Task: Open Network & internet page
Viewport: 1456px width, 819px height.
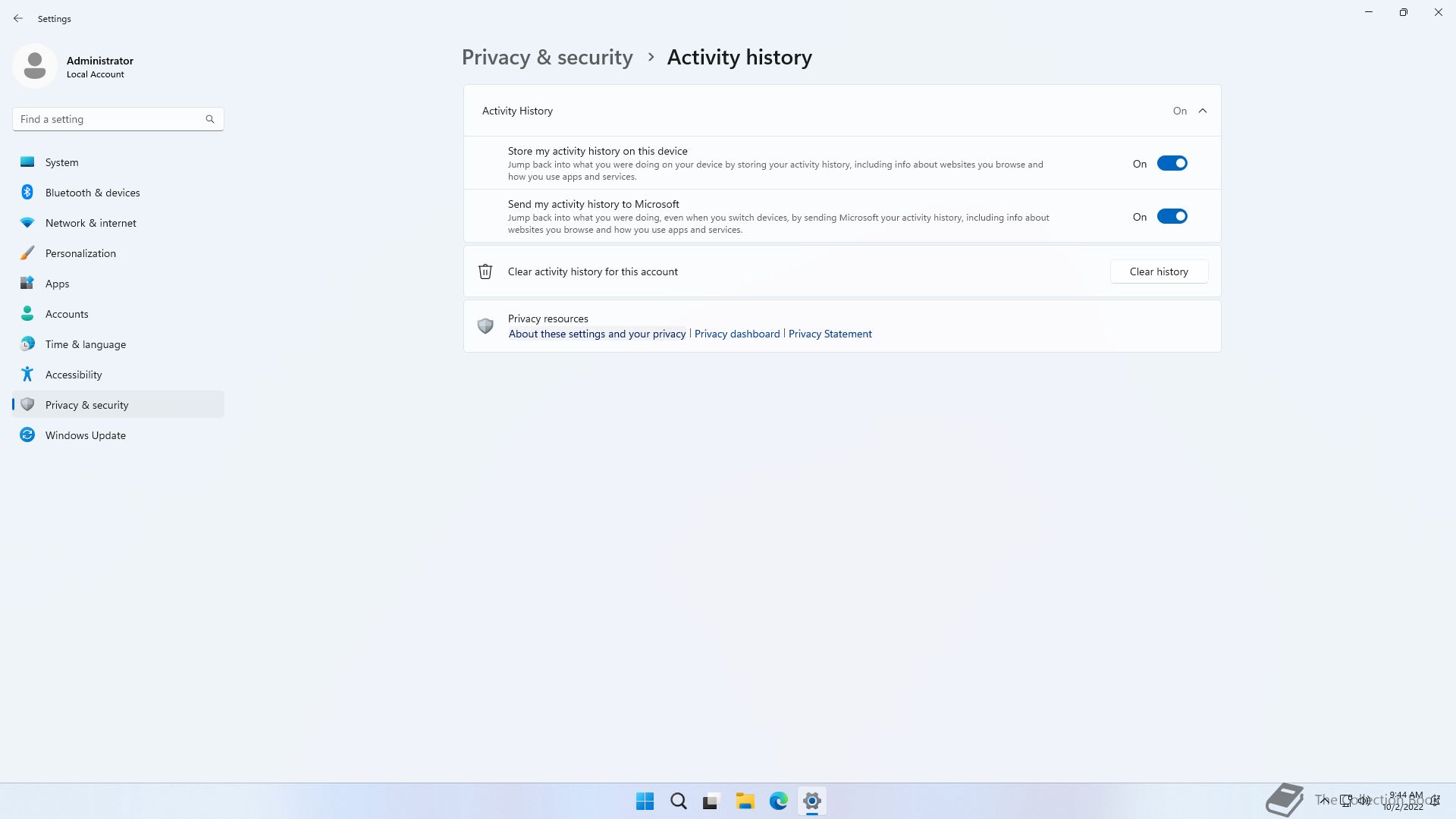Action: pyautogui.click(x=90, y=223)
